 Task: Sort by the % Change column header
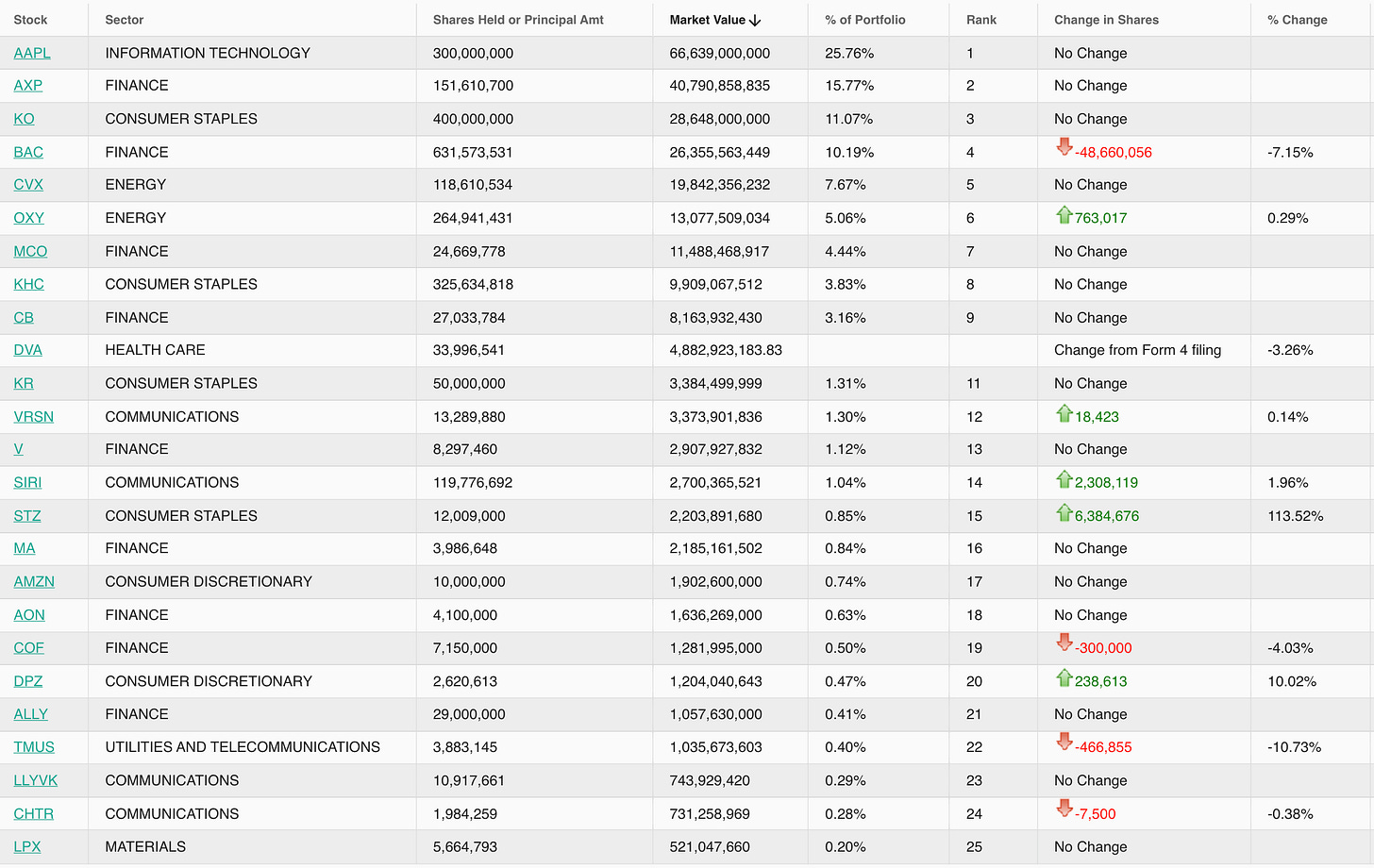(1298, 20)
